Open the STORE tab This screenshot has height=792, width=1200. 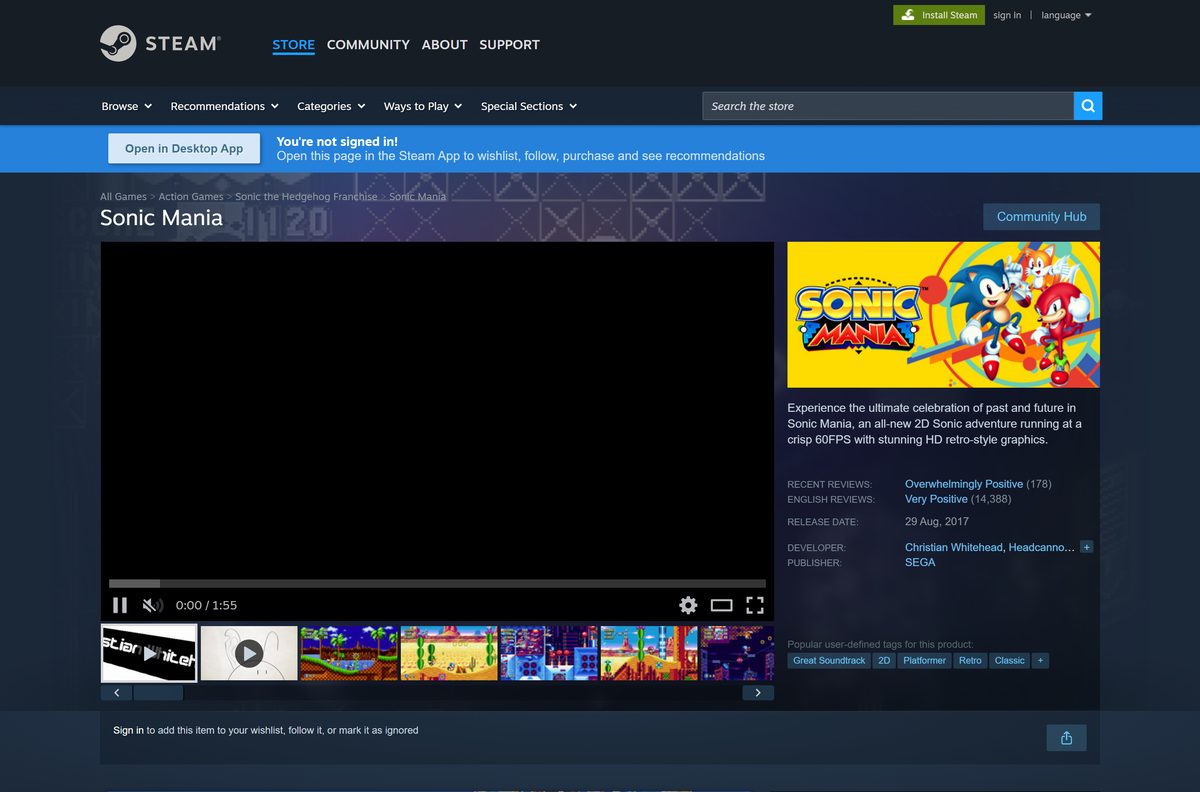[293, 45]
